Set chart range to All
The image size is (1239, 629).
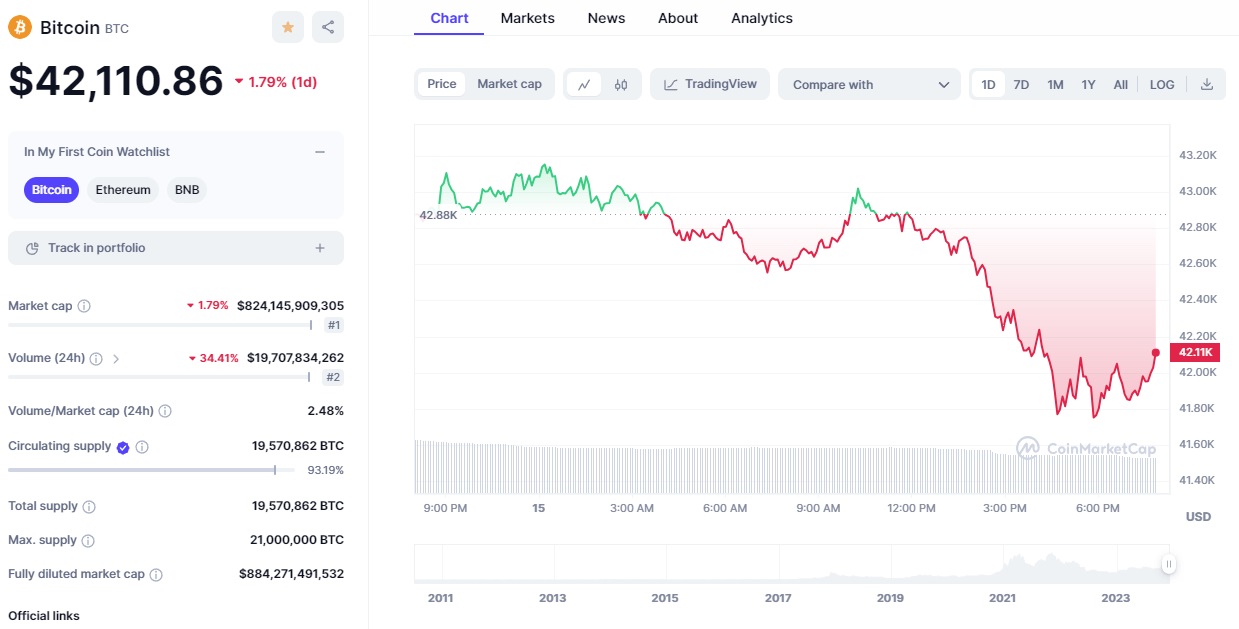(x=1121, y=85)
